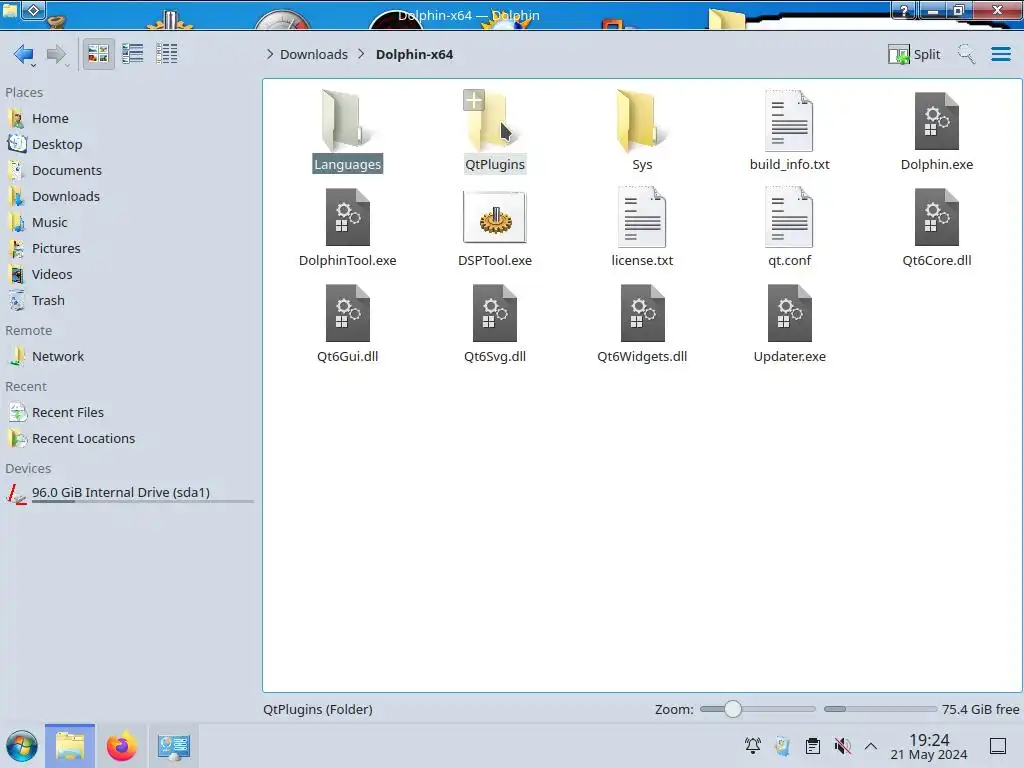Open the clipboard tray icon
Viewport: 1024px width, 768px height.
812,745
